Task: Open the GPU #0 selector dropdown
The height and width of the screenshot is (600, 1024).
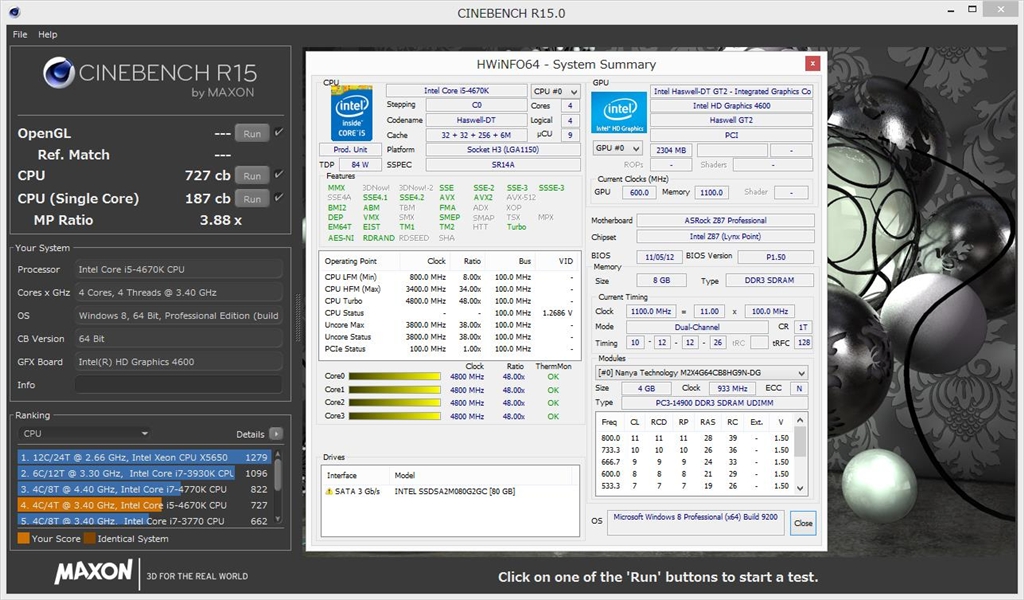Action: point(617,149)
